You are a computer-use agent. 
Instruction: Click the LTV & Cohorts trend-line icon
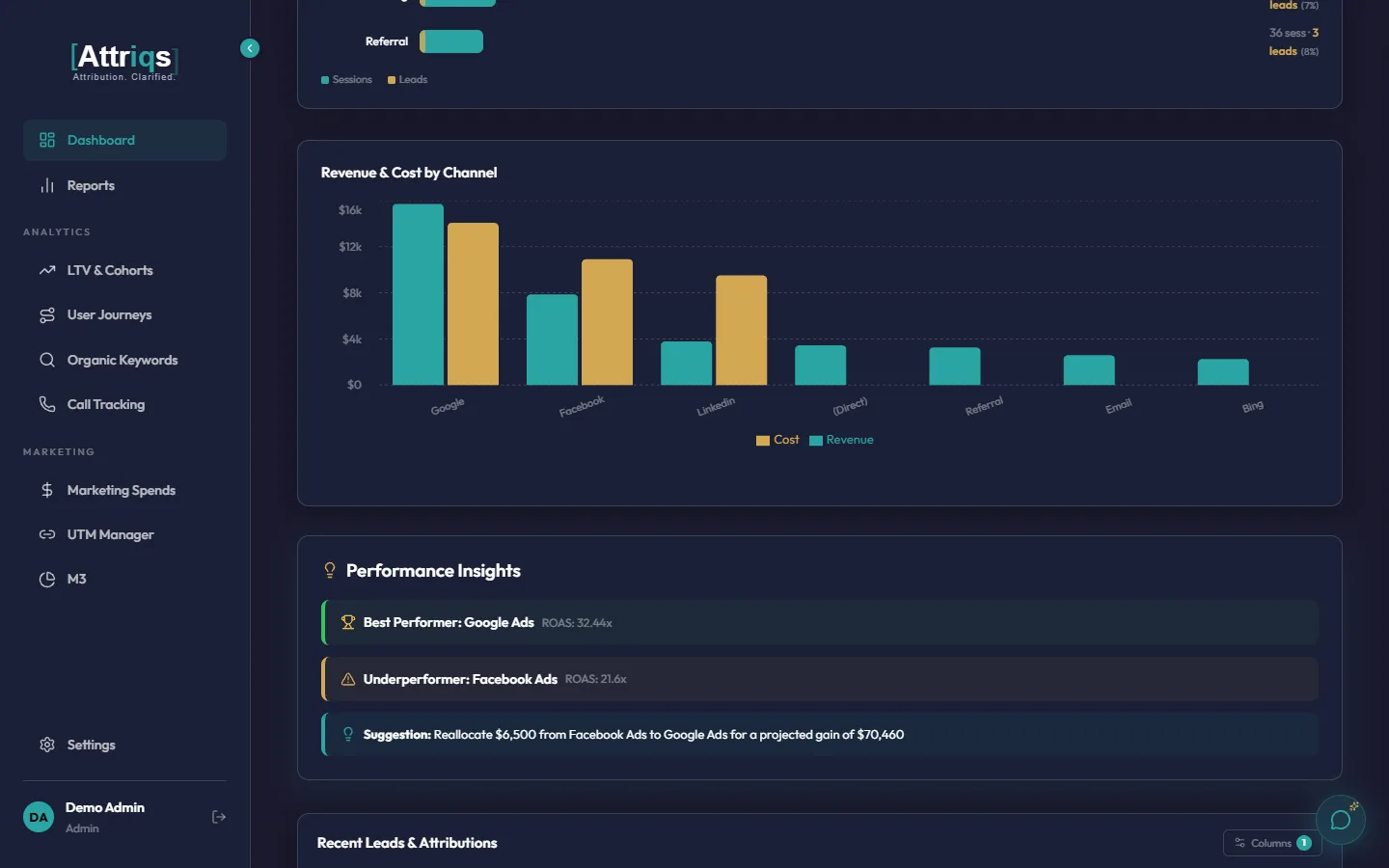46,270
